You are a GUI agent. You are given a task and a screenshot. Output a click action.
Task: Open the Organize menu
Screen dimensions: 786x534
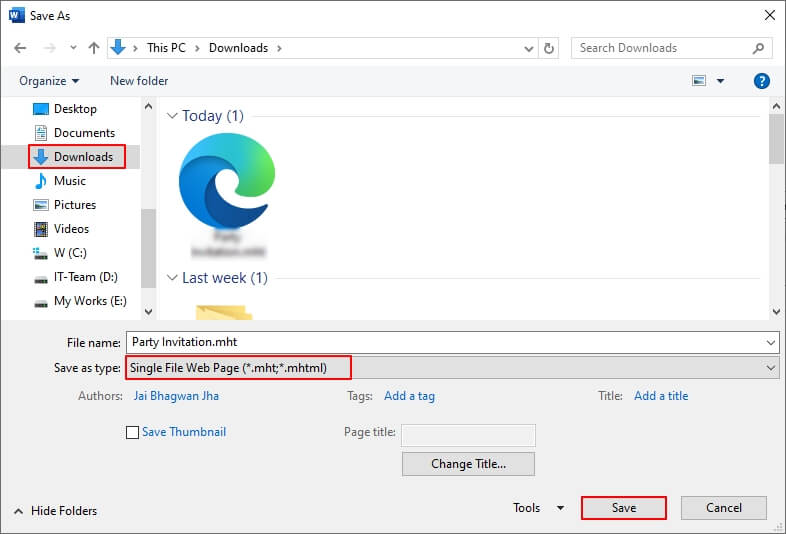(x=49, y=81)
